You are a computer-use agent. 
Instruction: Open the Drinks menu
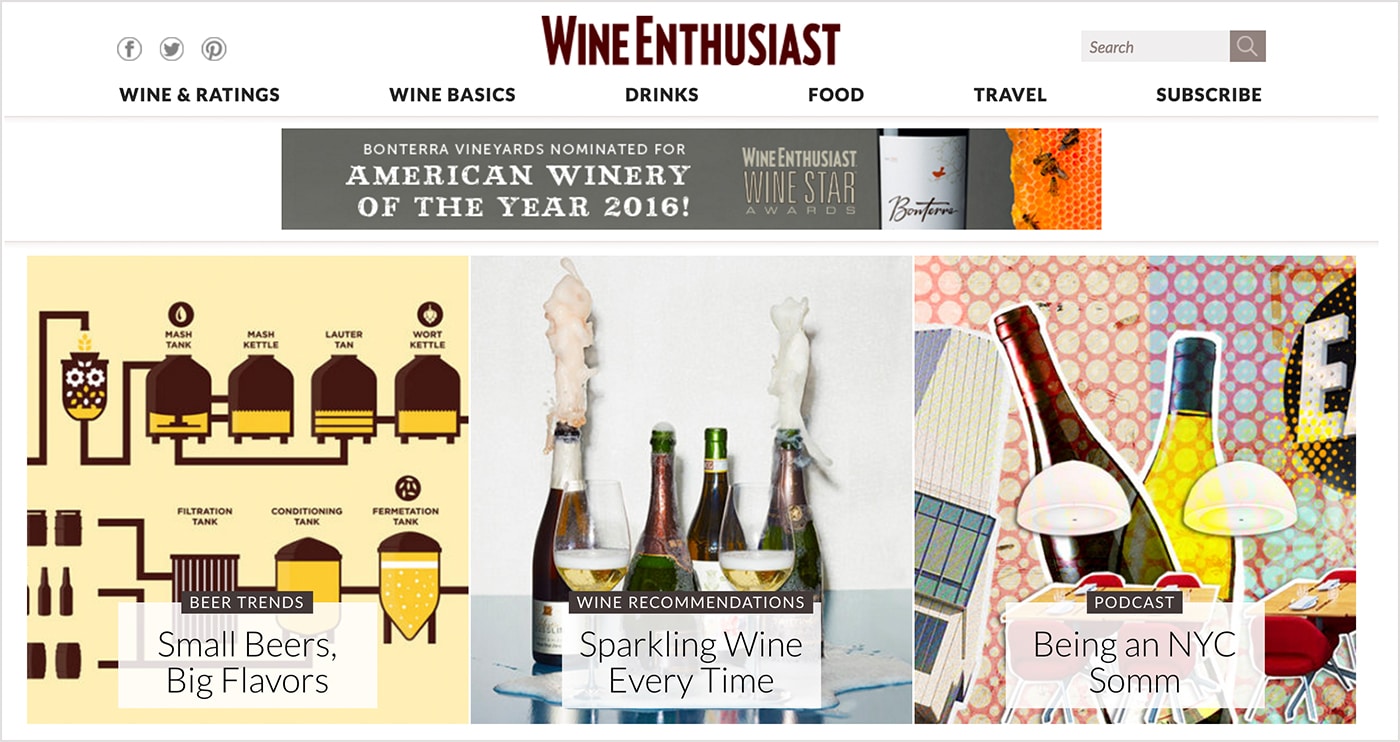tap(662, 95)
